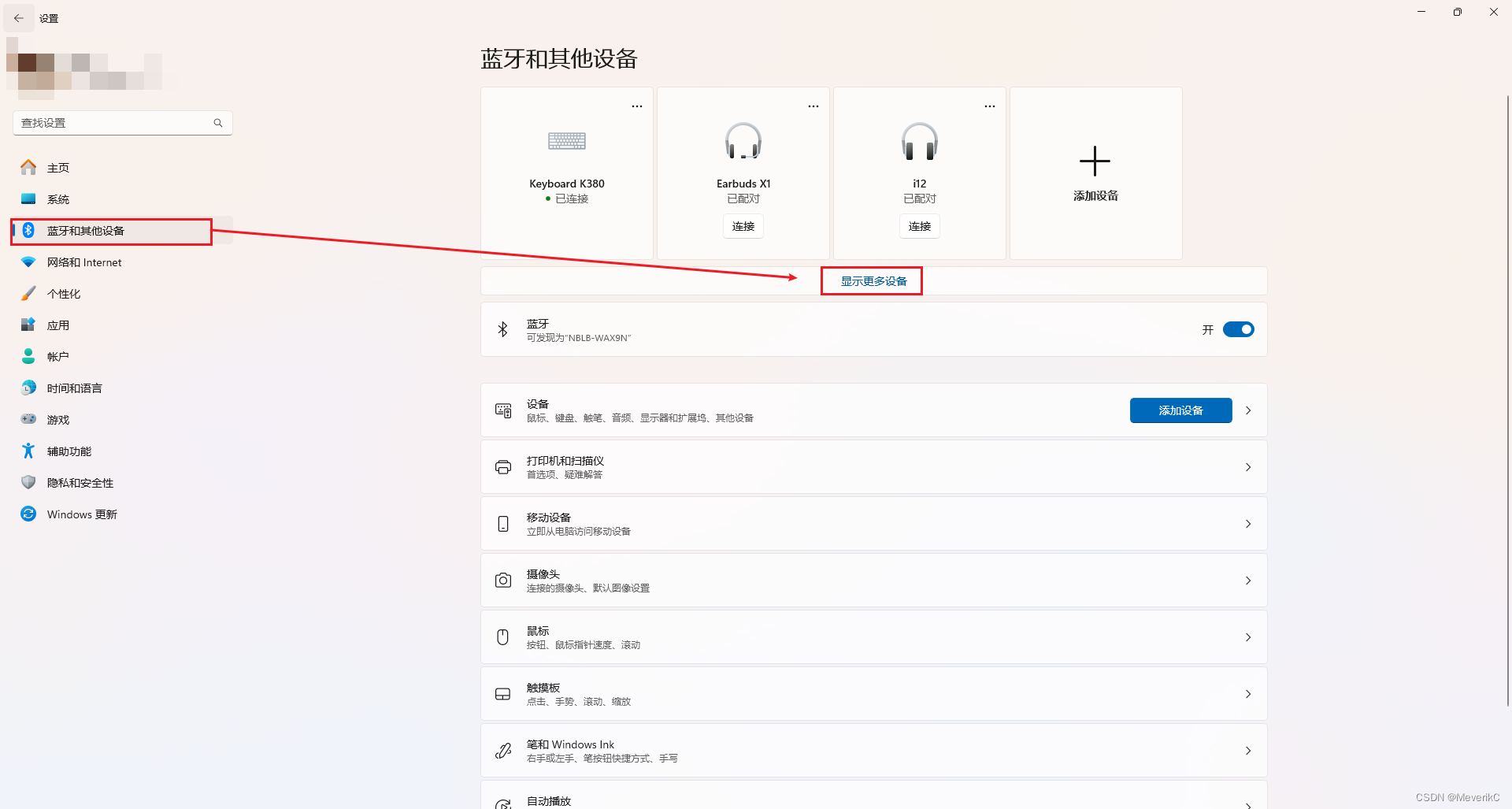Click 可发现为"NBLB-WAX9N" text
Image resolution: width=1512 pixels, height=809 pixels.
(x=579, y=338)
